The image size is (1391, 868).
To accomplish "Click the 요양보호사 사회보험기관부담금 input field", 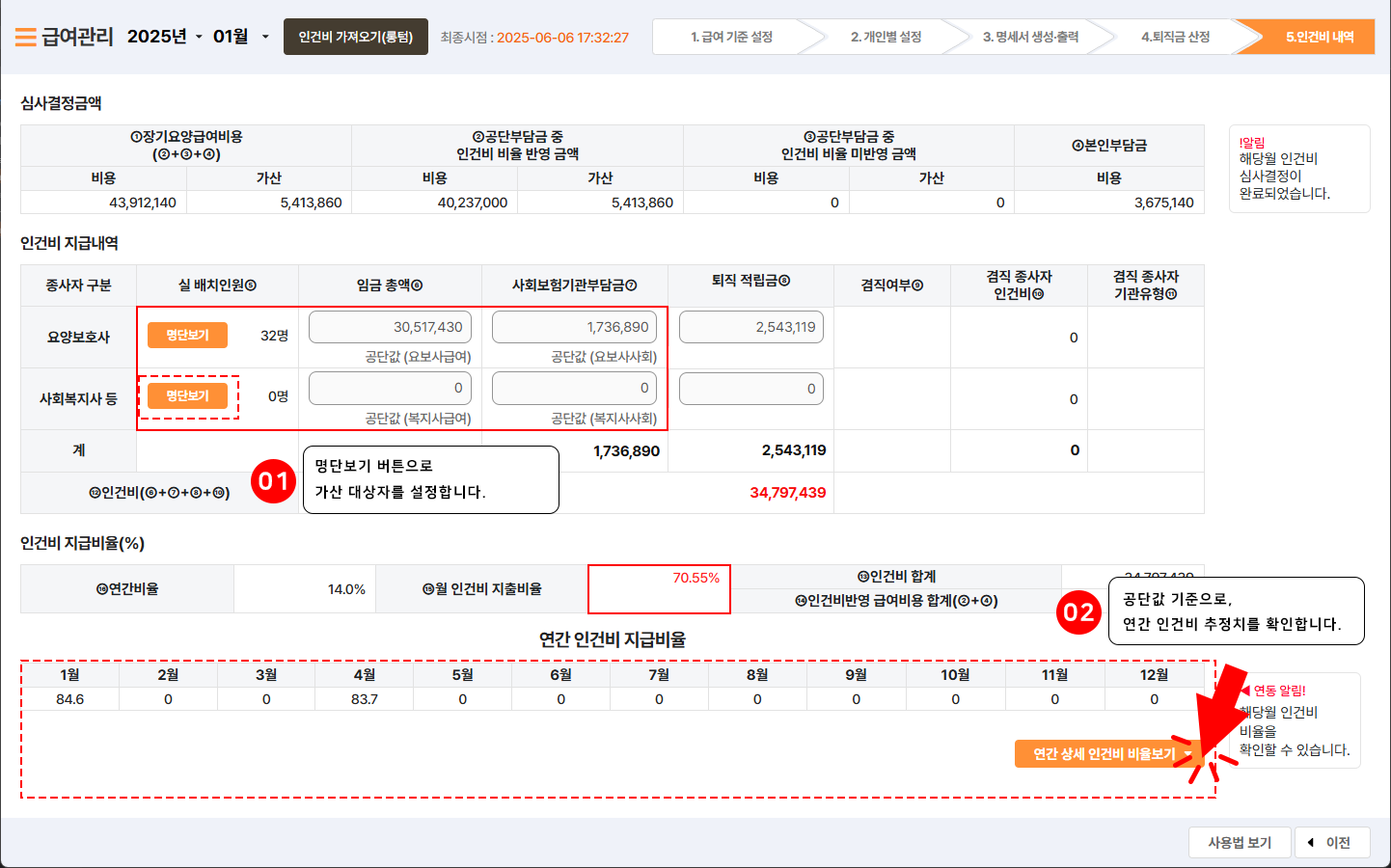I will [x=574, y=327].
